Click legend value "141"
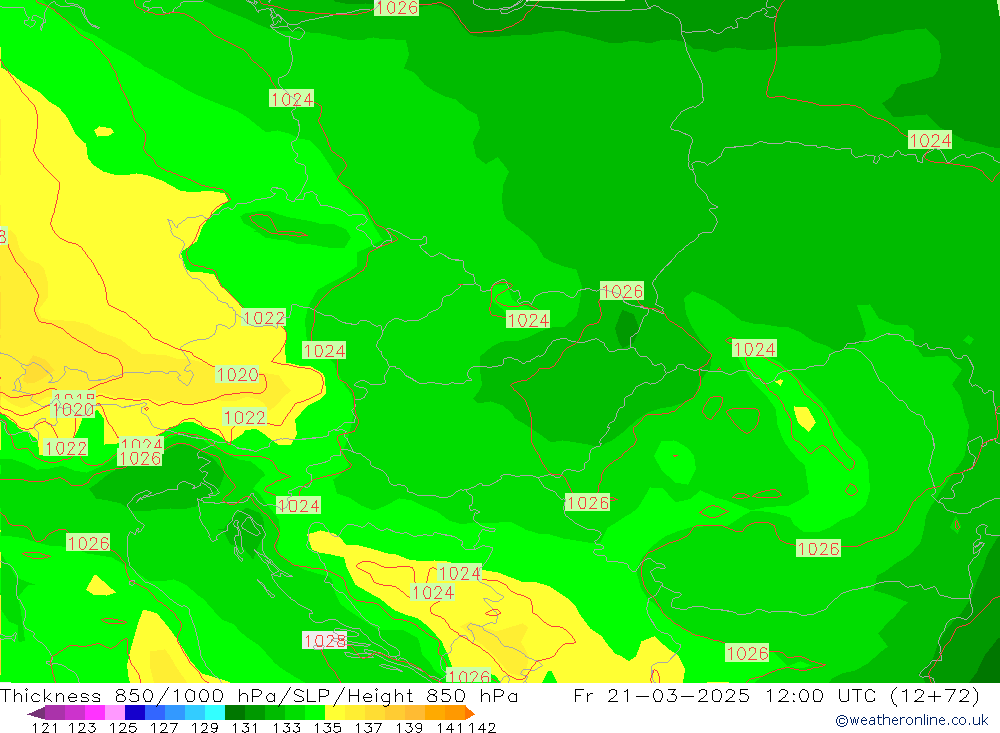1000x733 pixels. pyautogui.click(x=450, y=727)
